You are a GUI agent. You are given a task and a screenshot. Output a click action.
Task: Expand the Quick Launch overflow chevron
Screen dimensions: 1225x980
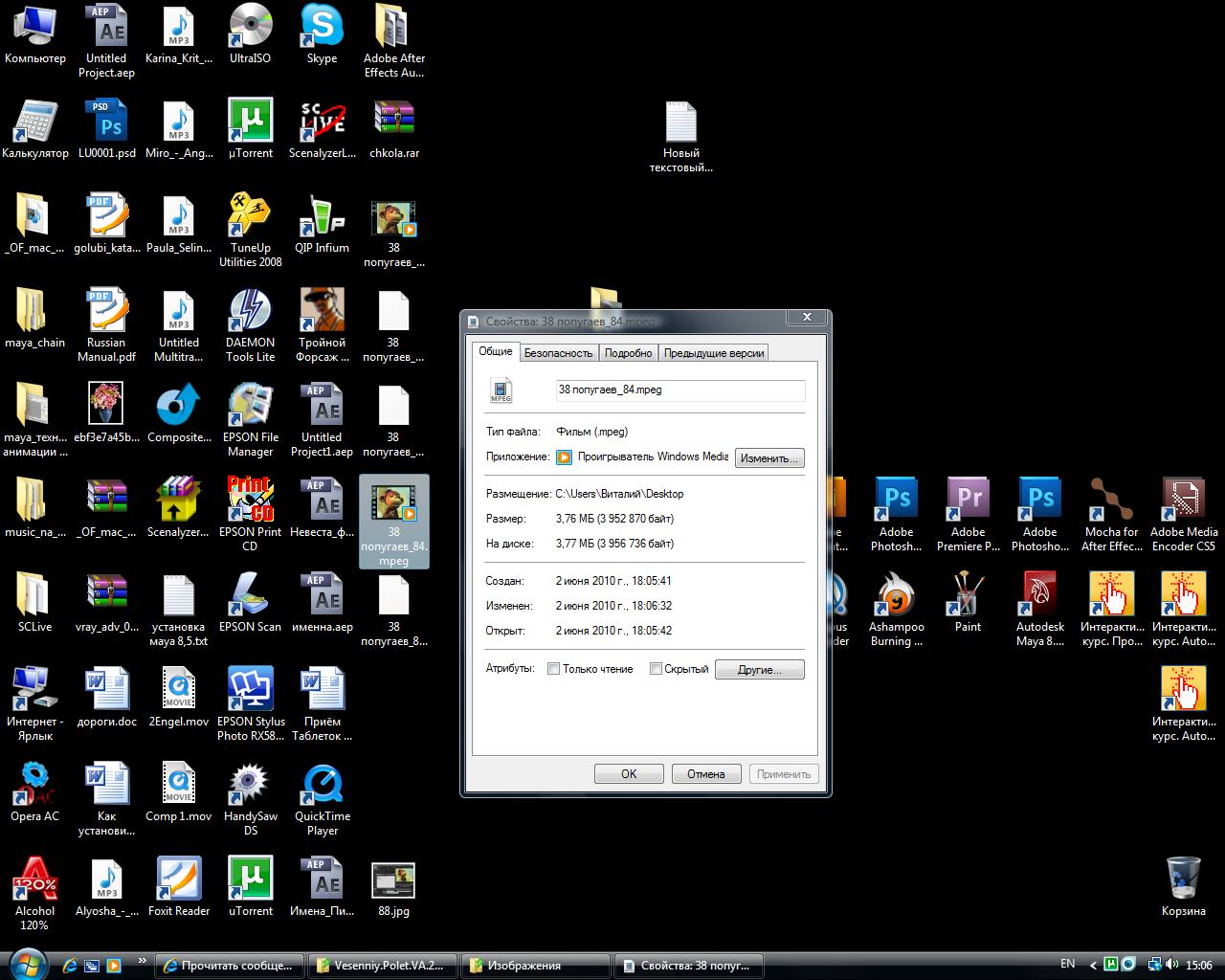click(x=142, y=960)
